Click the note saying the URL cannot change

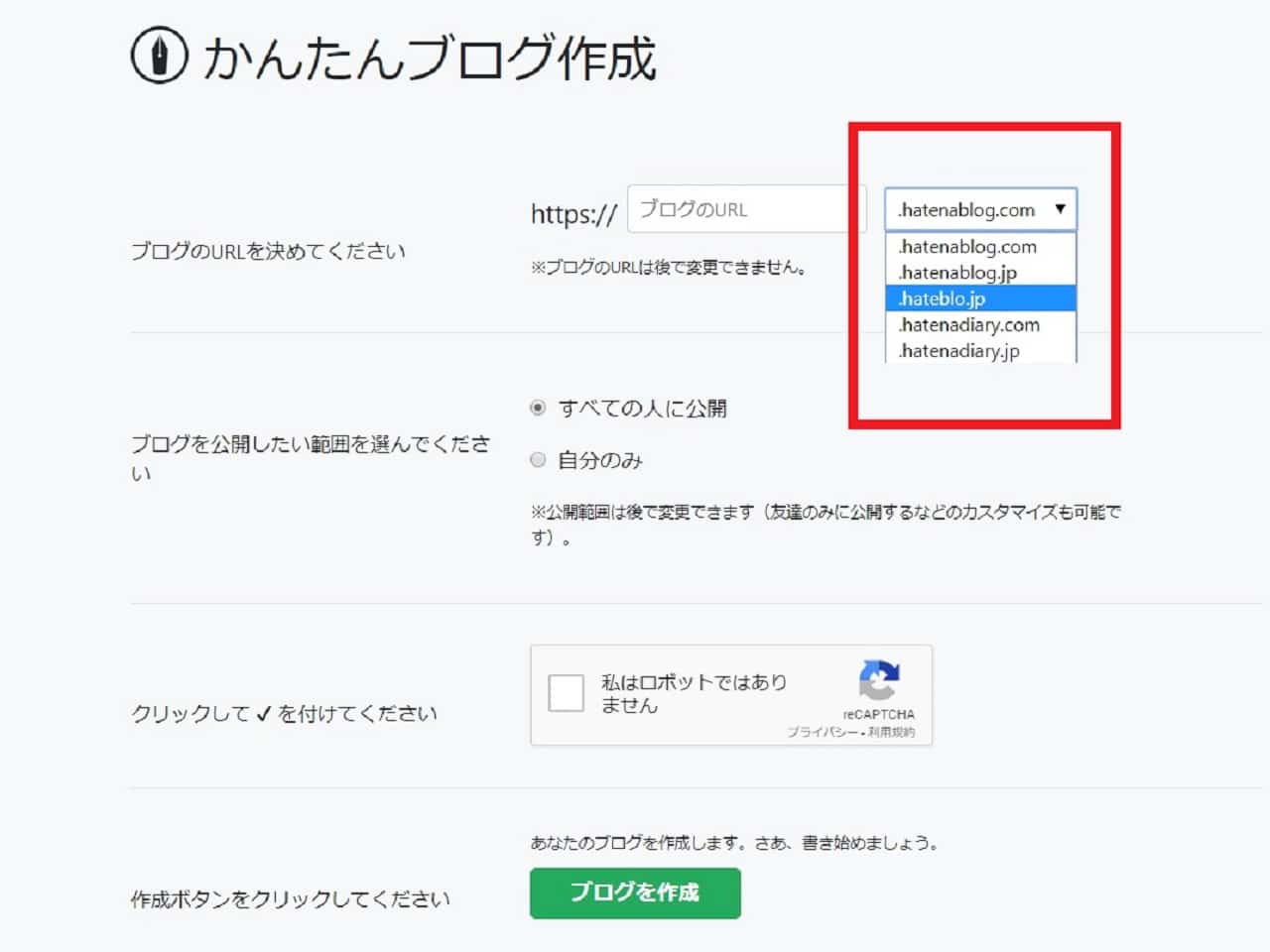click(x=669, y=268)
